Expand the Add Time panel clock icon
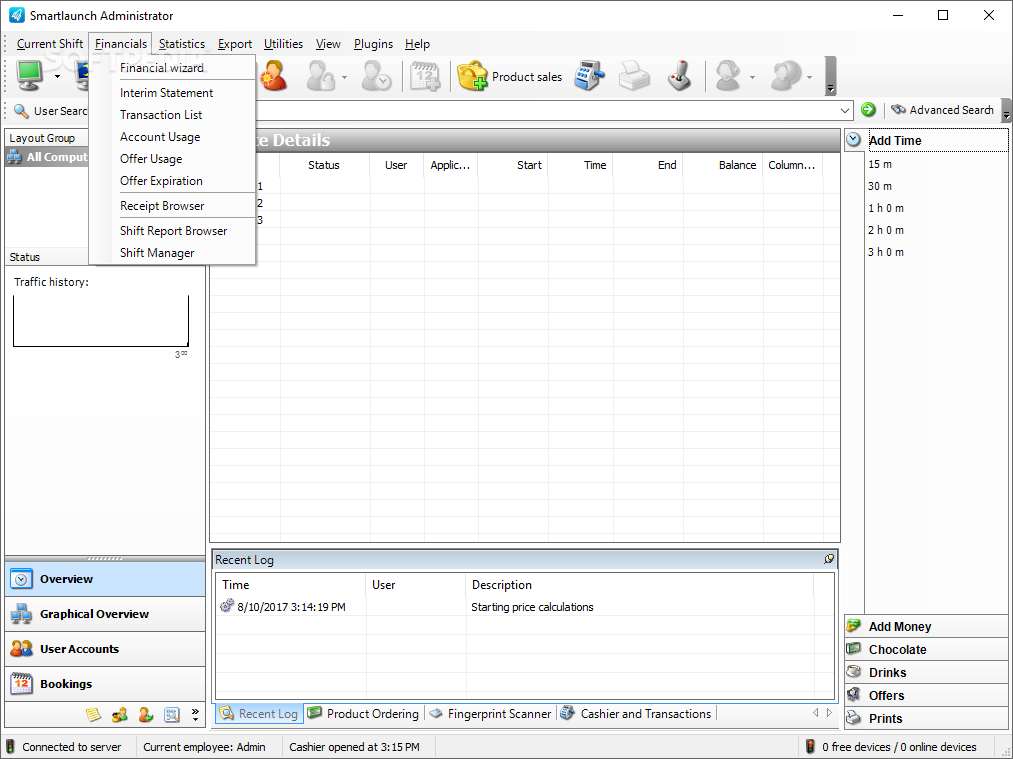This screenshot has width=1013, height=759. [853, 140]
